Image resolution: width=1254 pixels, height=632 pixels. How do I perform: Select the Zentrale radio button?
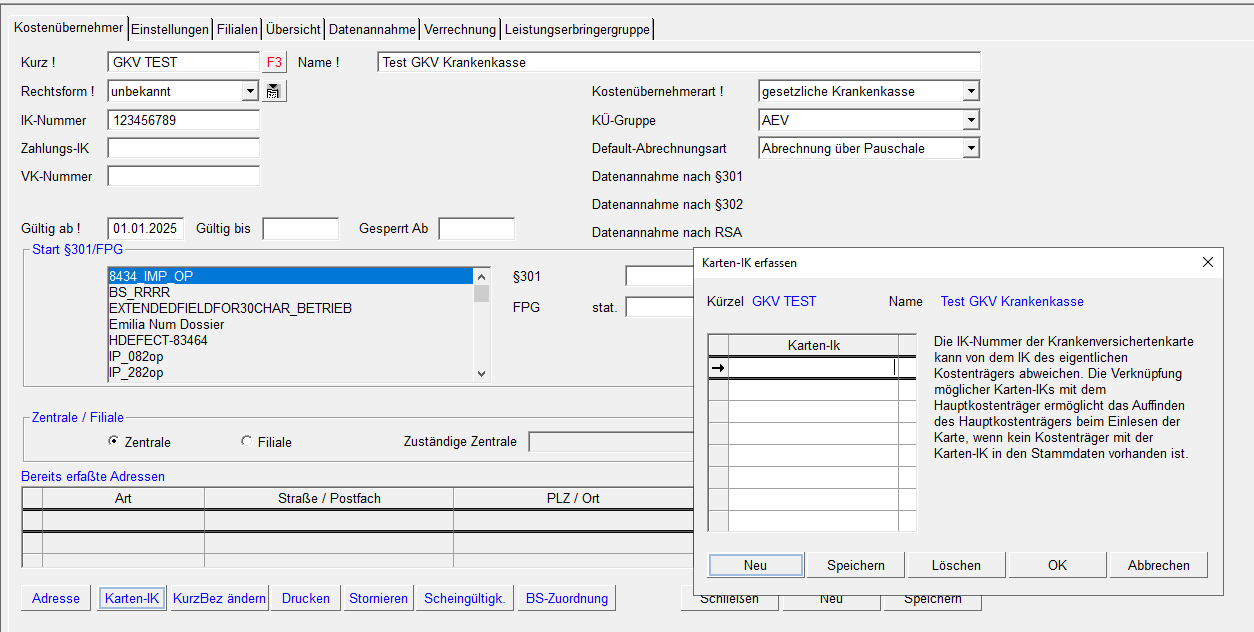(113, 441)
